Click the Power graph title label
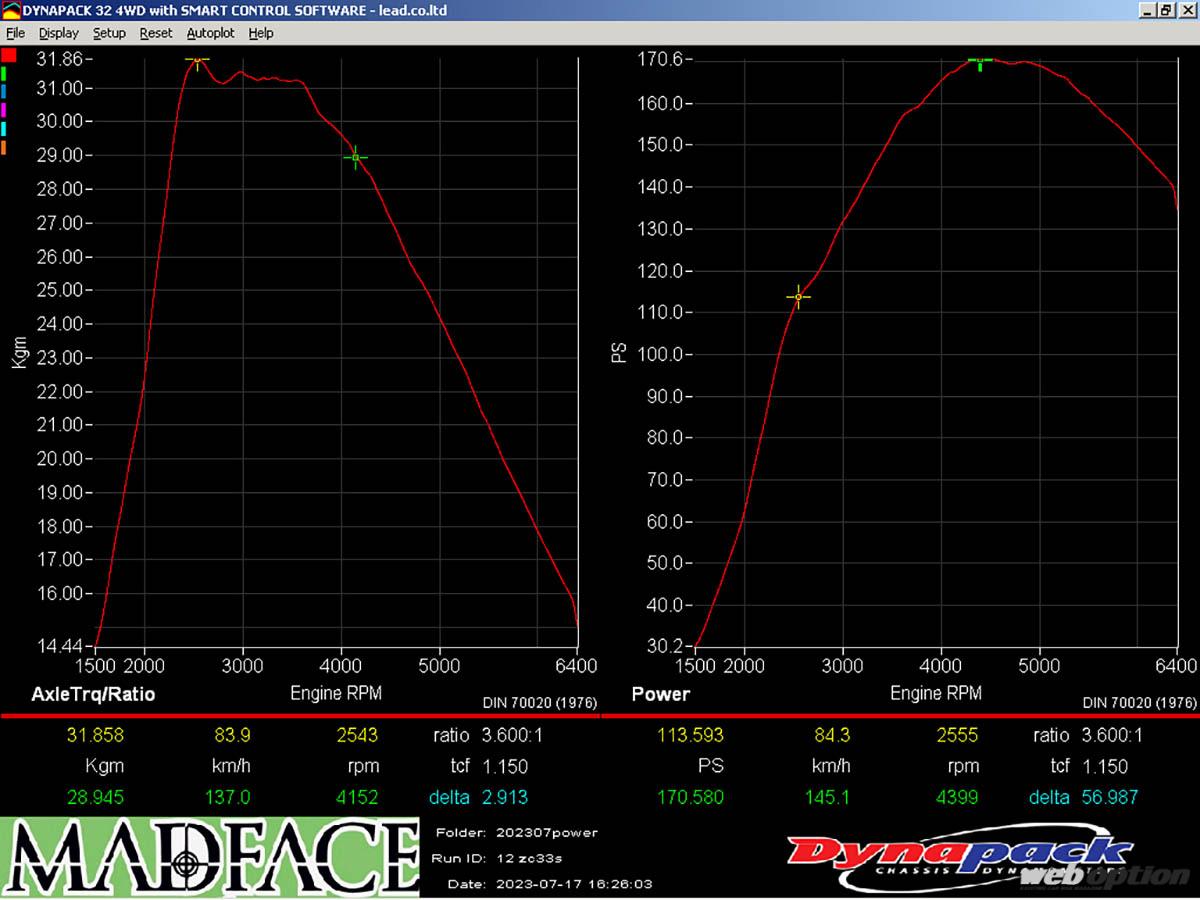The width and height of the screenshot is (1200, 900). 660,694
